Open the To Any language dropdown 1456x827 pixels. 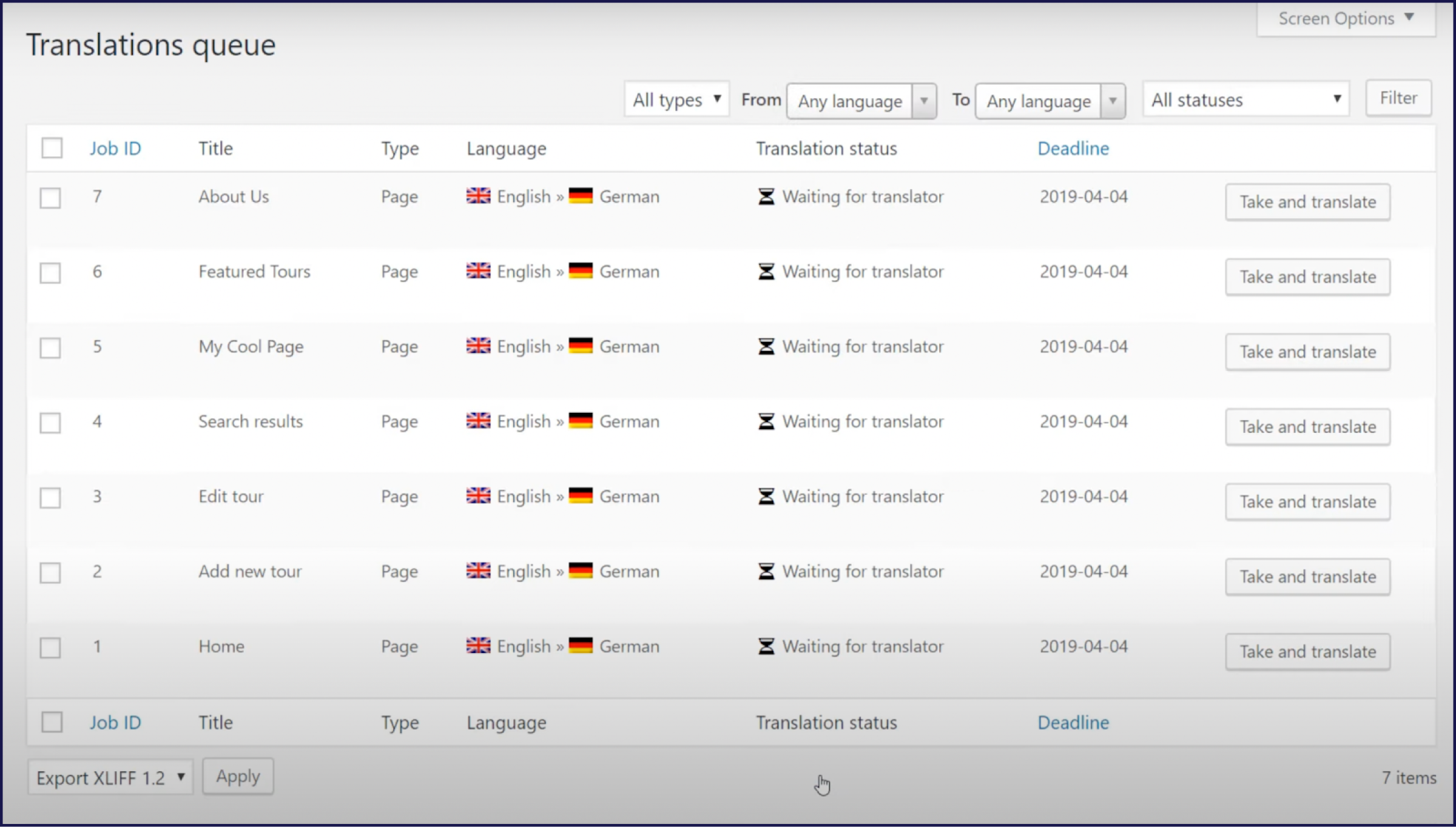tap(1050, 101)
